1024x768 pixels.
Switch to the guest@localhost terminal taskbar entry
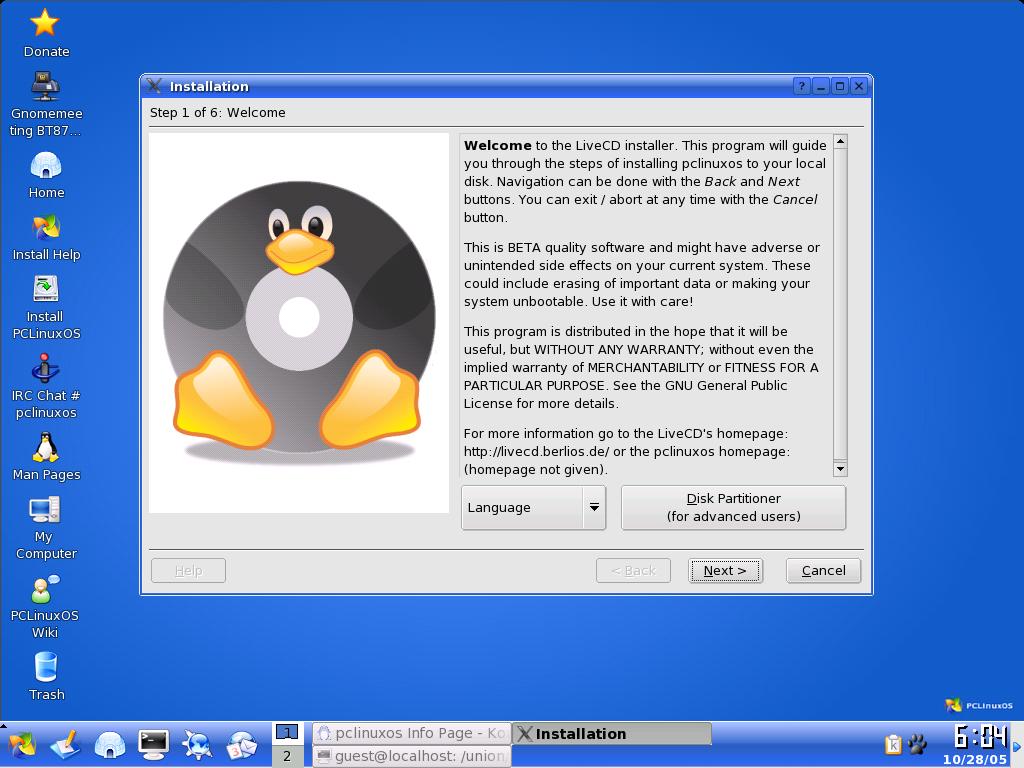411,756
